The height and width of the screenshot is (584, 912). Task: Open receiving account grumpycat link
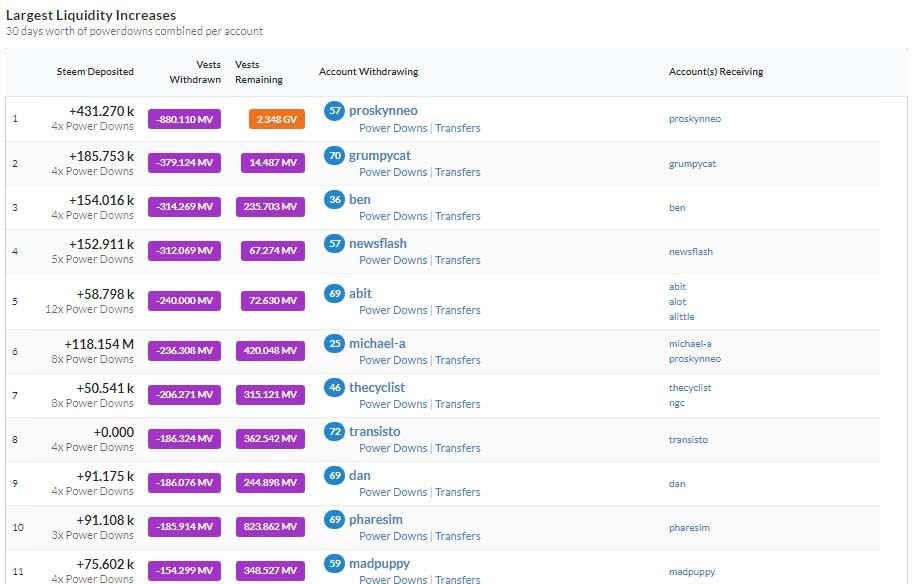[x=693, y=164]
